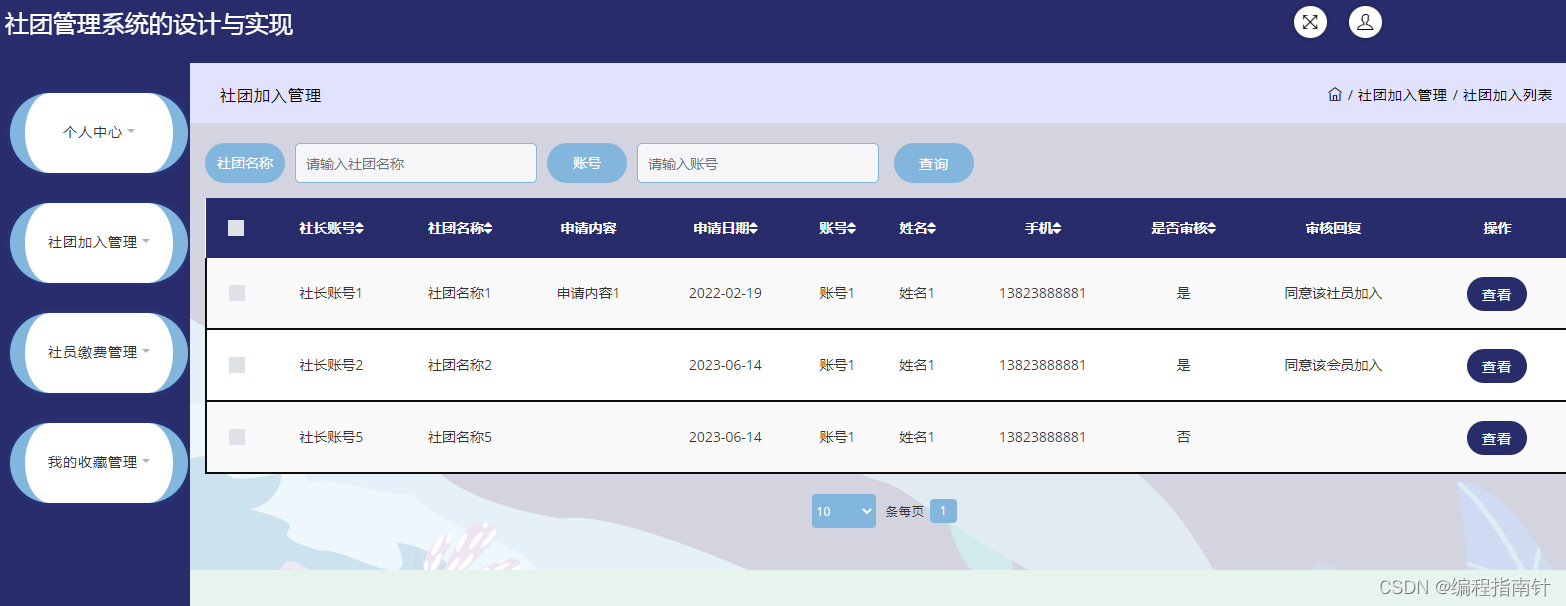
Task: Click the 社团加入管理 page heading
Action: pos(270,96)
